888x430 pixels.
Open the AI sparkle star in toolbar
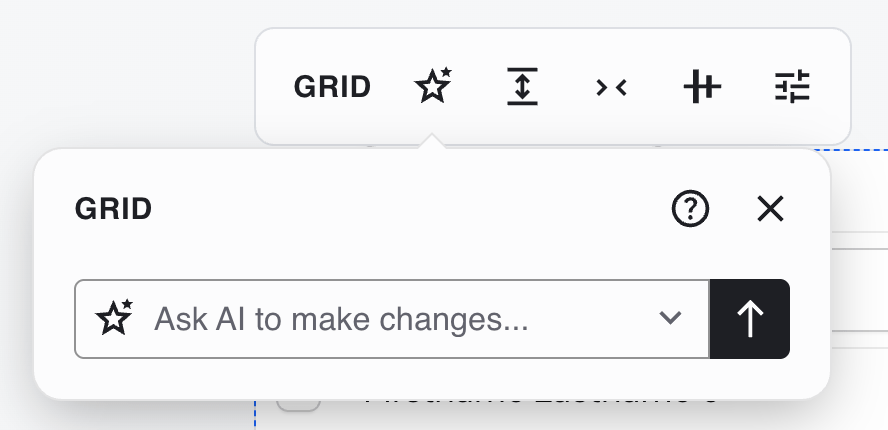(432, 87)
